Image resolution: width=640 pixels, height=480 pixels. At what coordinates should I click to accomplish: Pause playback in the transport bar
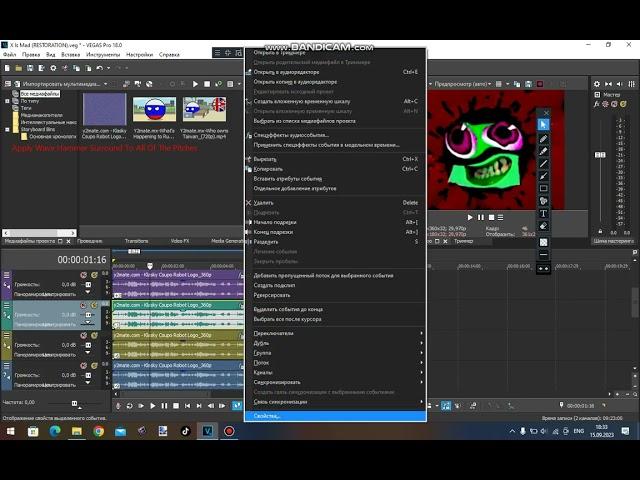tap(164, 406)
